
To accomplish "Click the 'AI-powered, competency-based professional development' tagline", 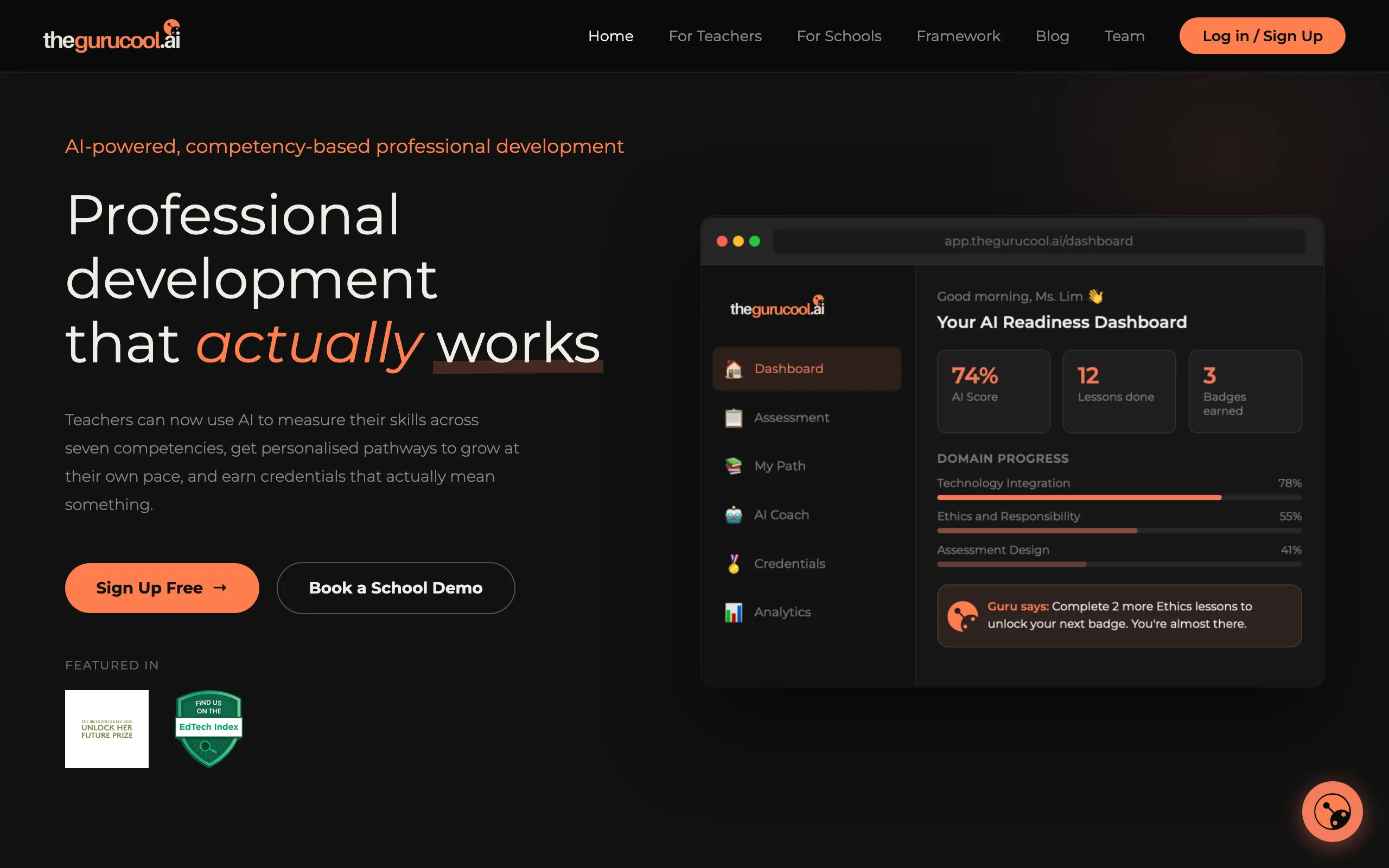I will [x=345, y=146].
